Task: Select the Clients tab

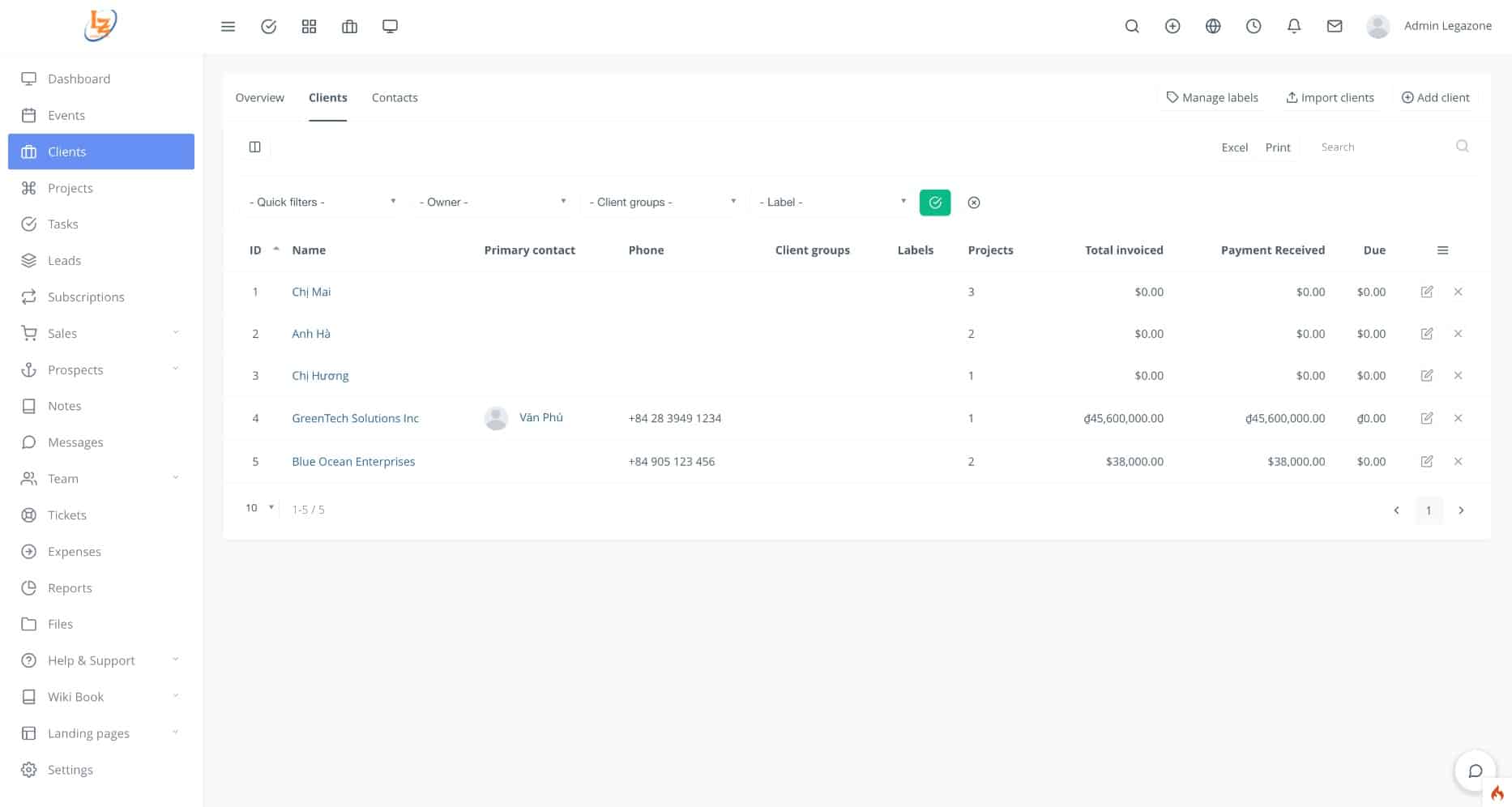Action: coord(327,98)
